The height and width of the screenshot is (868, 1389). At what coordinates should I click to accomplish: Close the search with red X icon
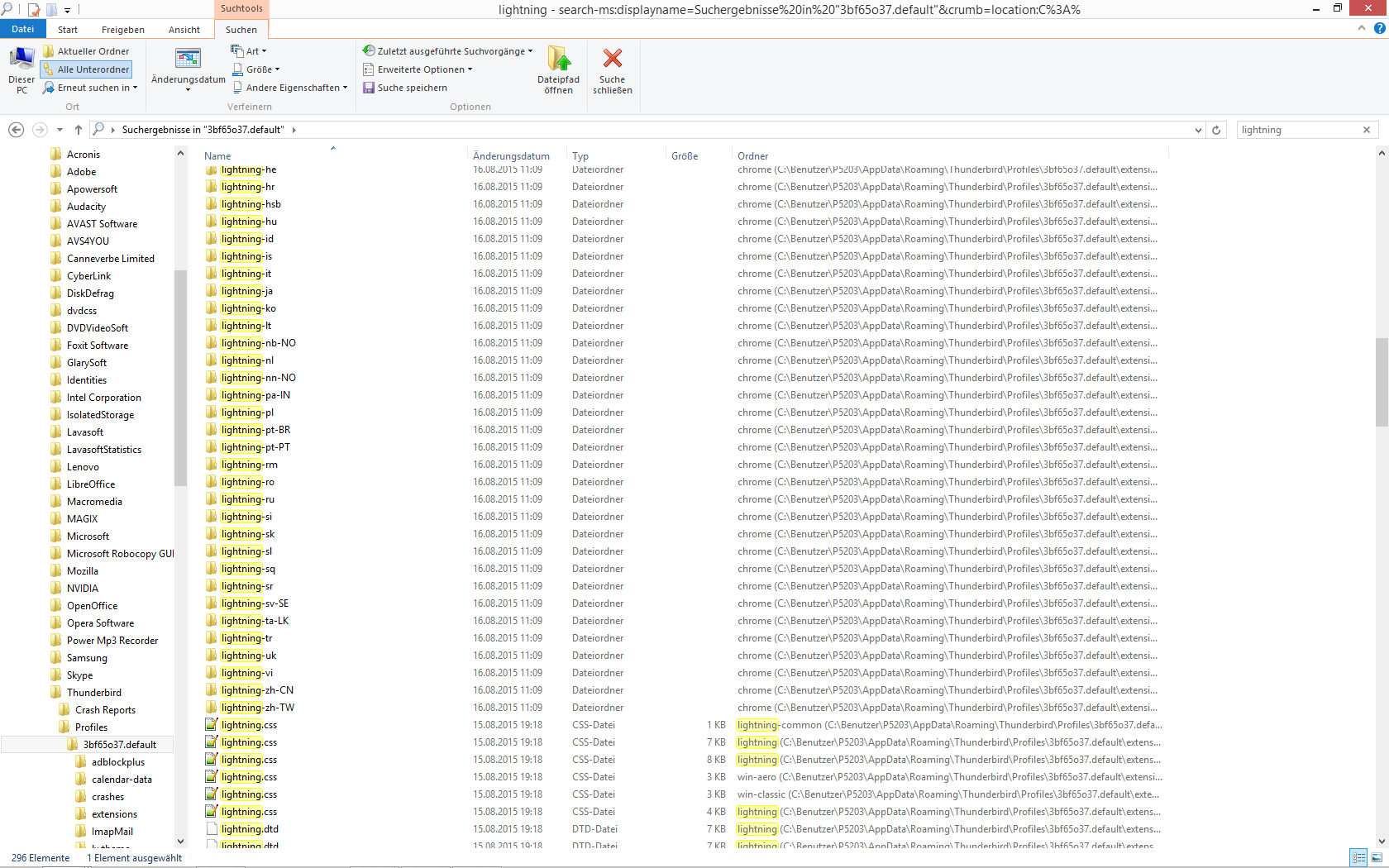pyautogui.click(x=612, y=60)
